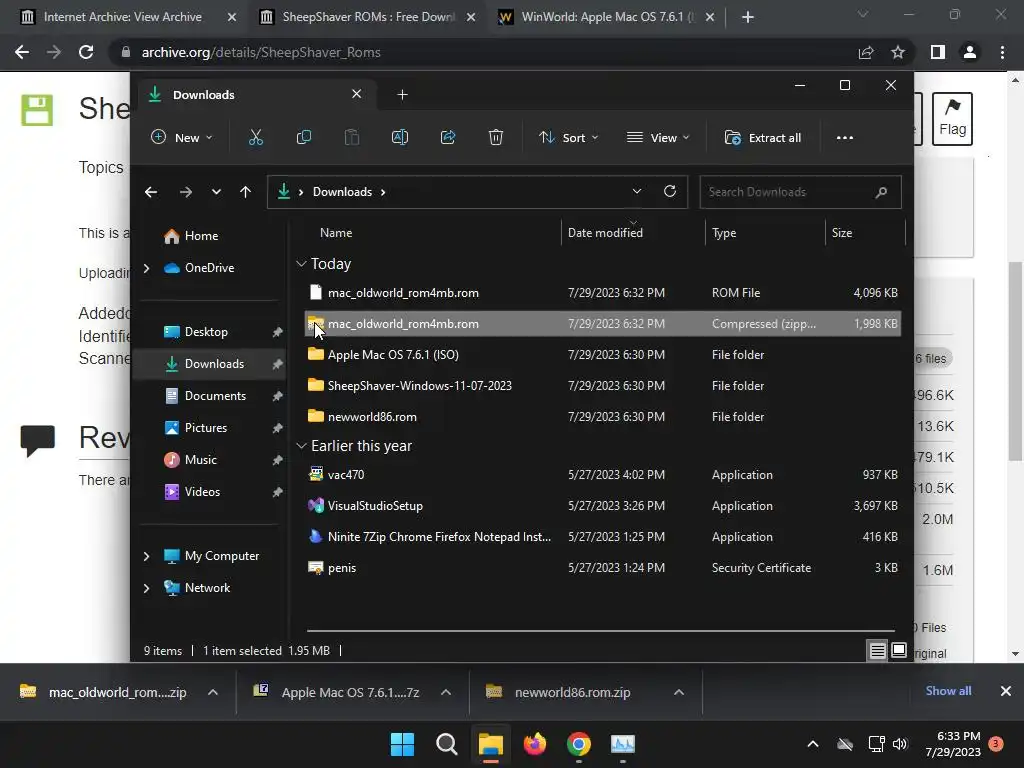
Task: Switch to WinWorld Apple Mac OS 7.6.1 tab
Action: pos(607,17)
